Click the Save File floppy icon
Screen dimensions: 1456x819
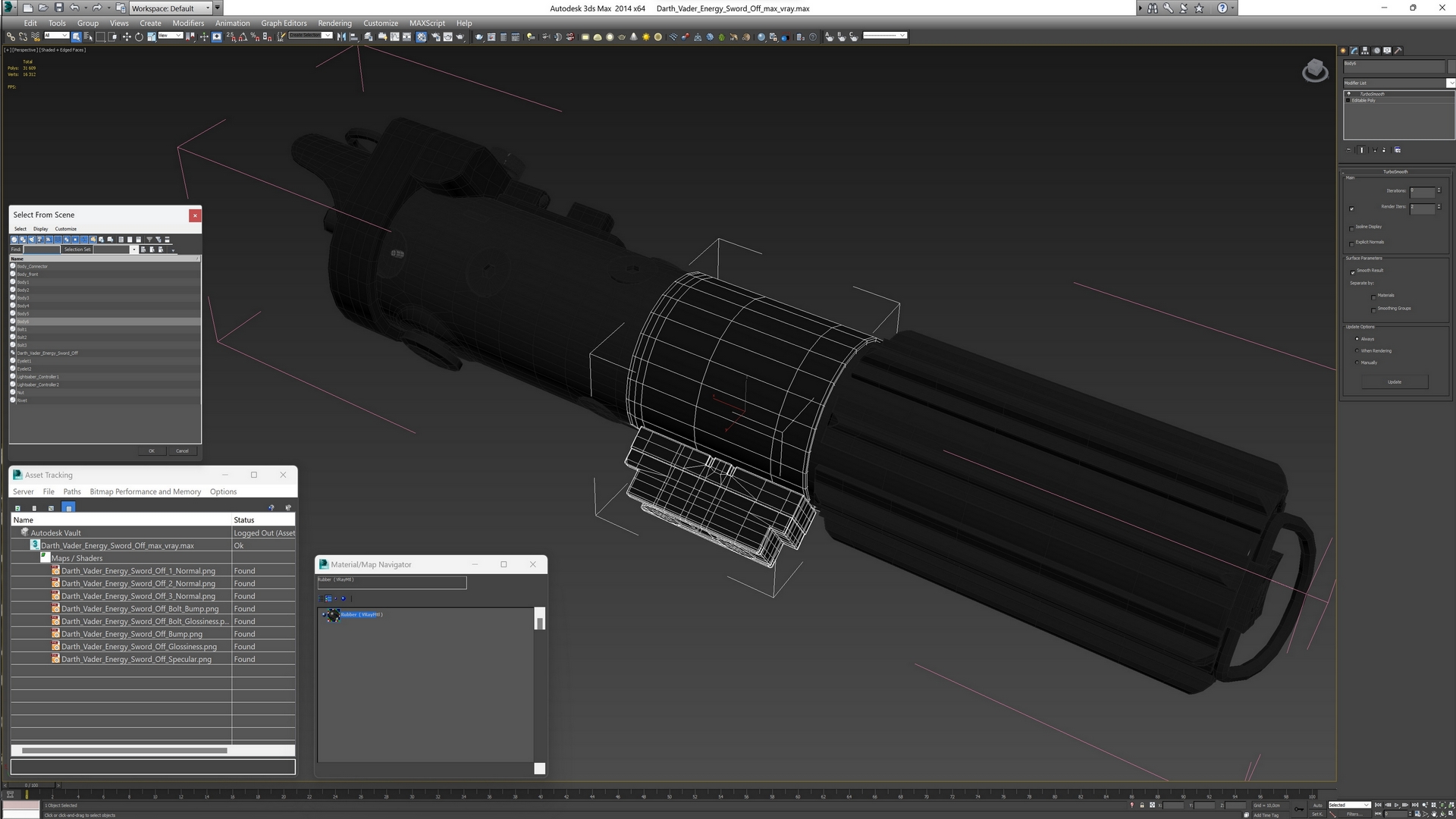click(58, 8)
